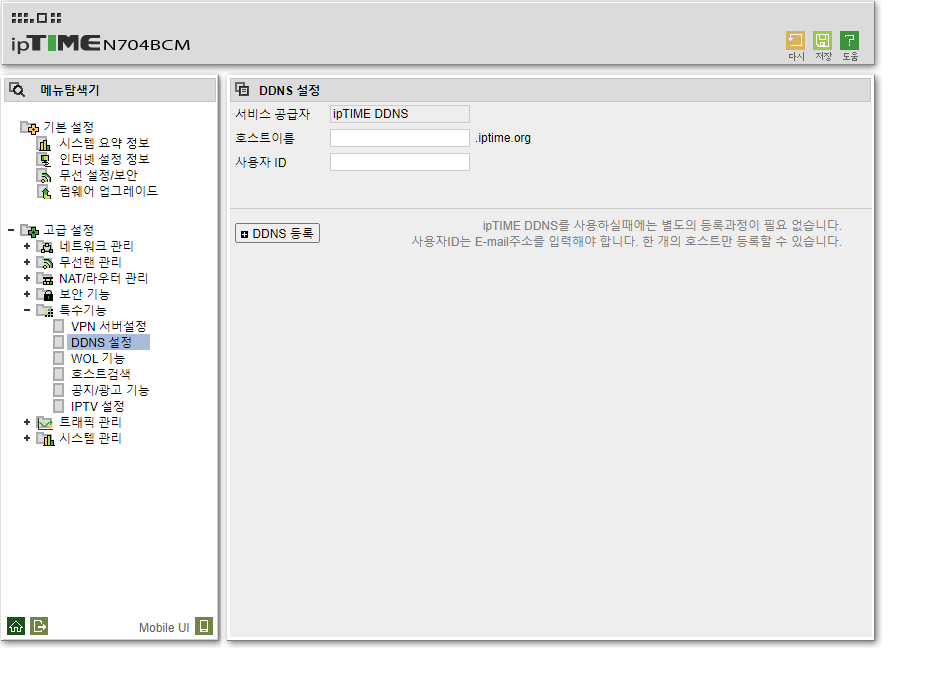Click the 호스트검색 page icon
Viewport: 936px width, 680px height.
pyautogui.click(x=58, y=374)
